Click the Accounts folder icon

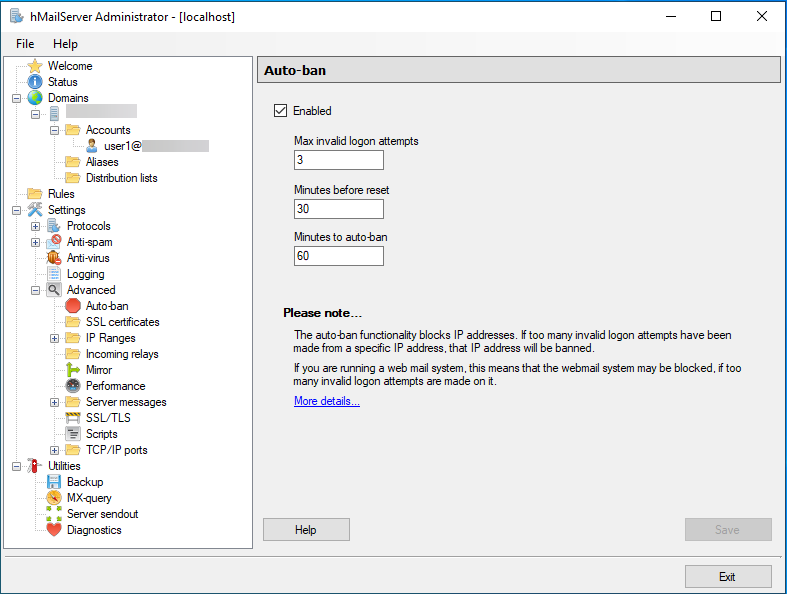point(73,130)
